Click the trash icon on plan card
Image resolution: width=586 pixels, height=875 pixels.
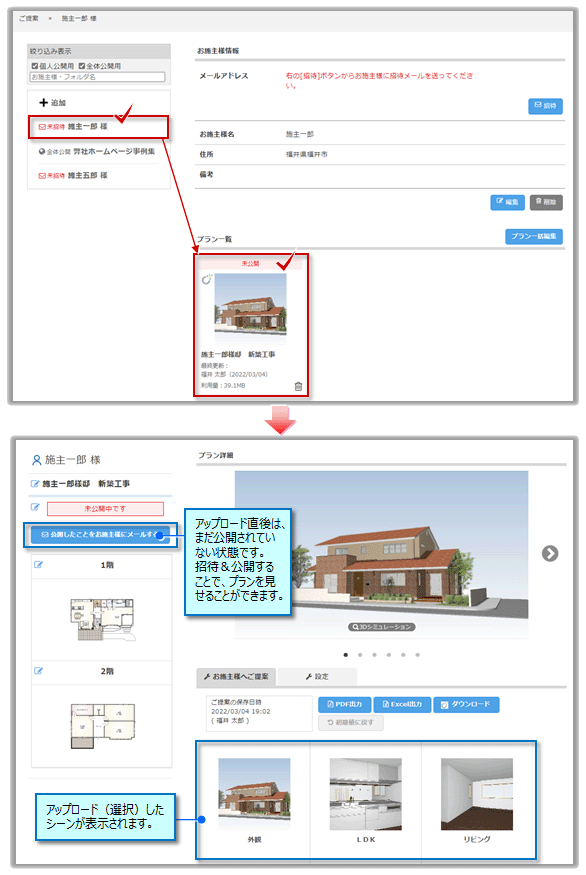point(298,386)
